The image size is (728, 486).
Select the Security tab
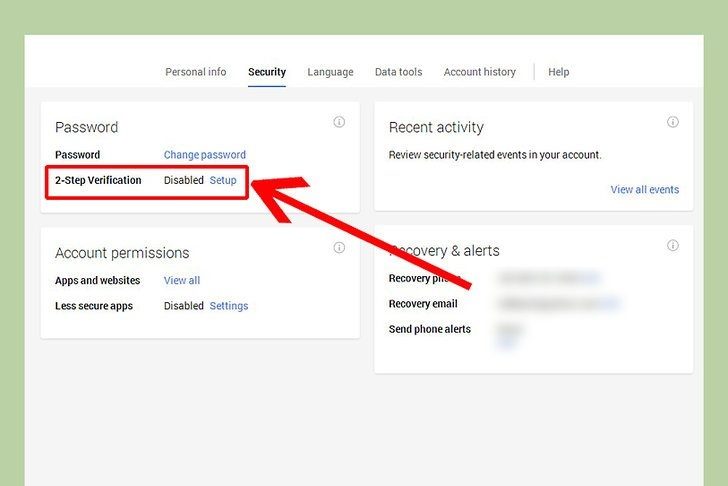(x=267, y=72)
